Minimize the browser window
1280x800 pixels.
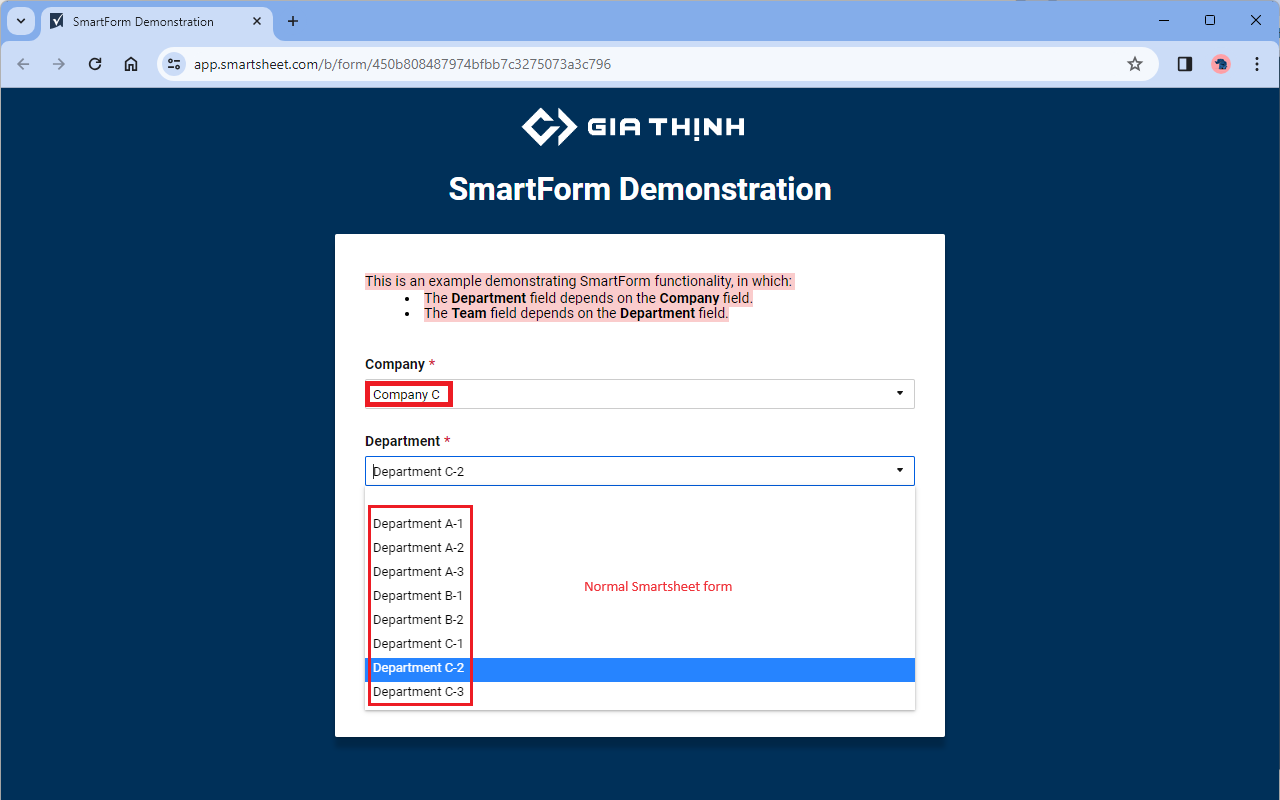click(x=1164, y=20)
